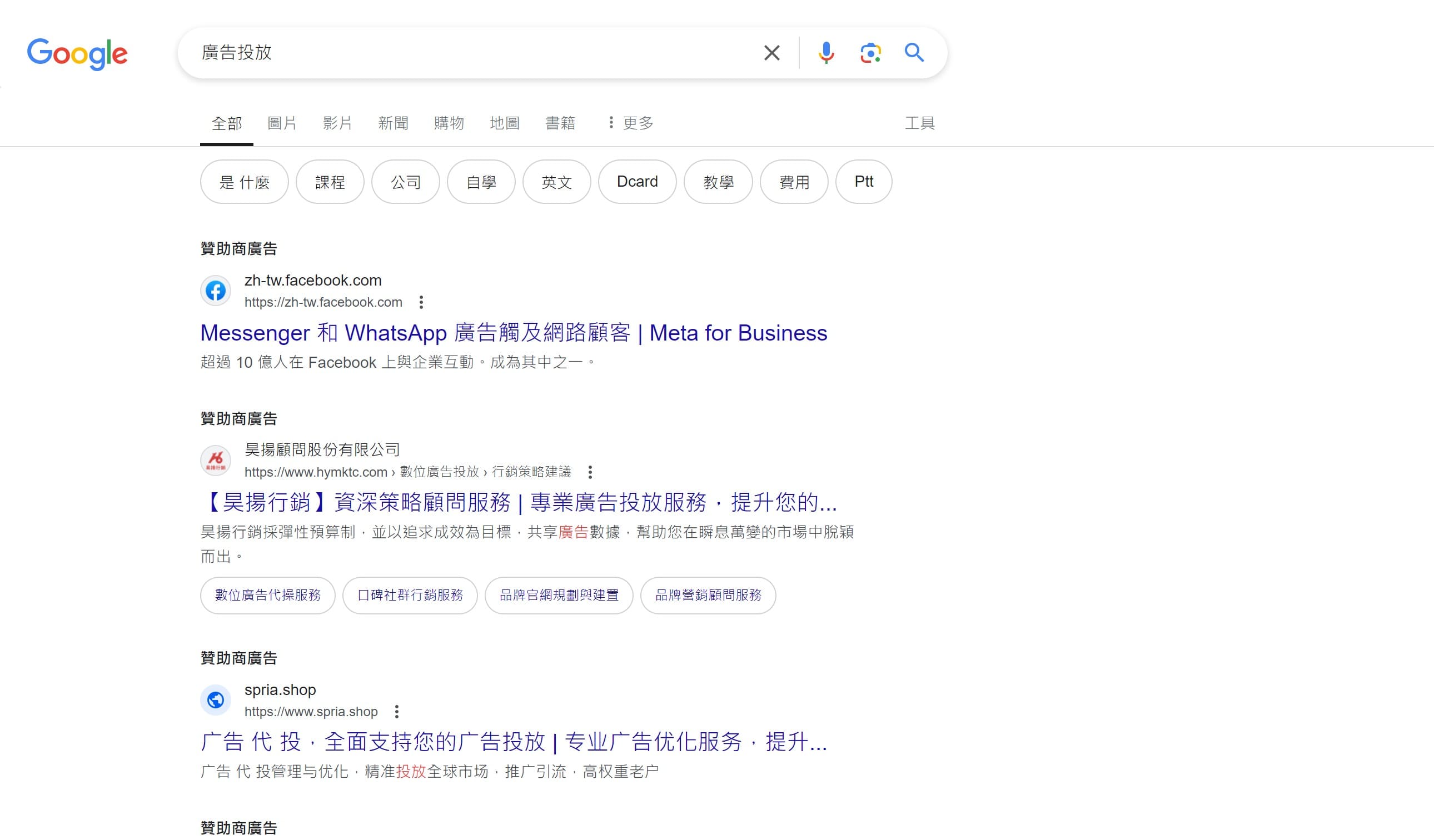This screenshot has width=1434, height=840.
Task: Open options menu beside spria.shop URL
Action: [397, 712]
